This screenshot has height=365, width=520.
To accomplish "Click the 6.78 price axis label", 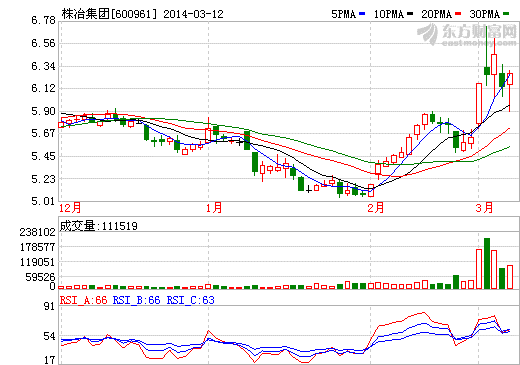I will 43,21.
